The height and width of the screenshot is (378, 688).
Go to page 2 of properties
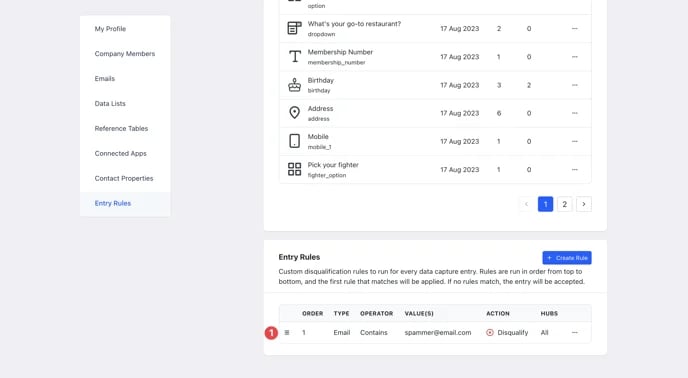[565, 204]
